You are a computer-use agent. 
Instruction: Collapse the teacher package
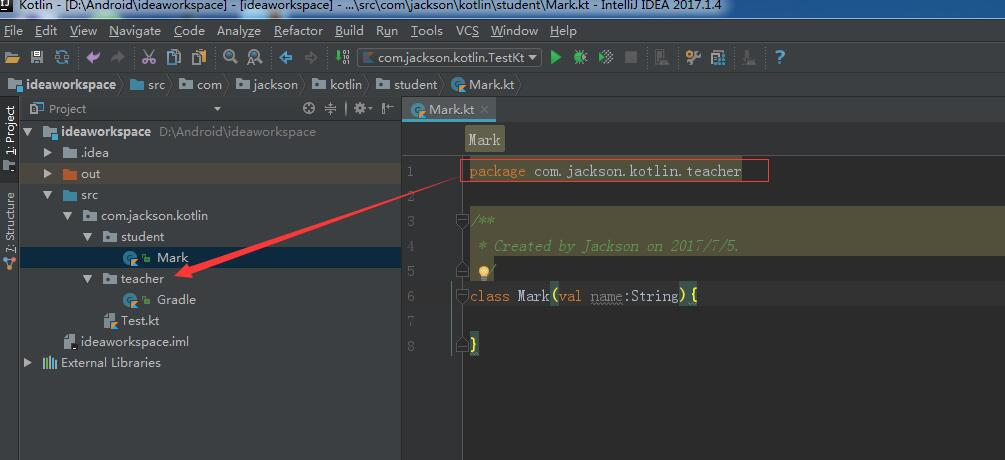tap(88, 279)
